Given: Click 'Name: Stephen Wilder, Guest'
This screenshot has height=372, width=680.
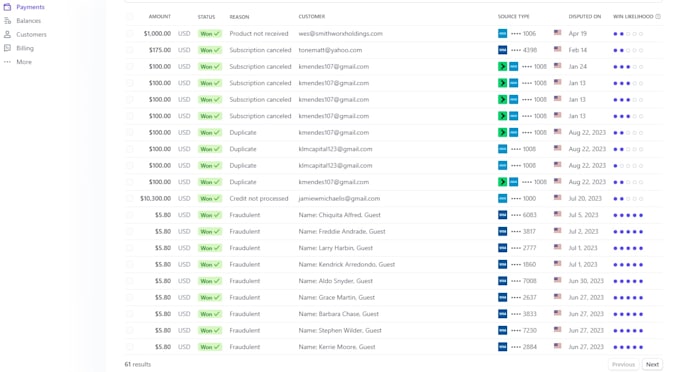Looking at the screenshot, I should tap(340, 330).
